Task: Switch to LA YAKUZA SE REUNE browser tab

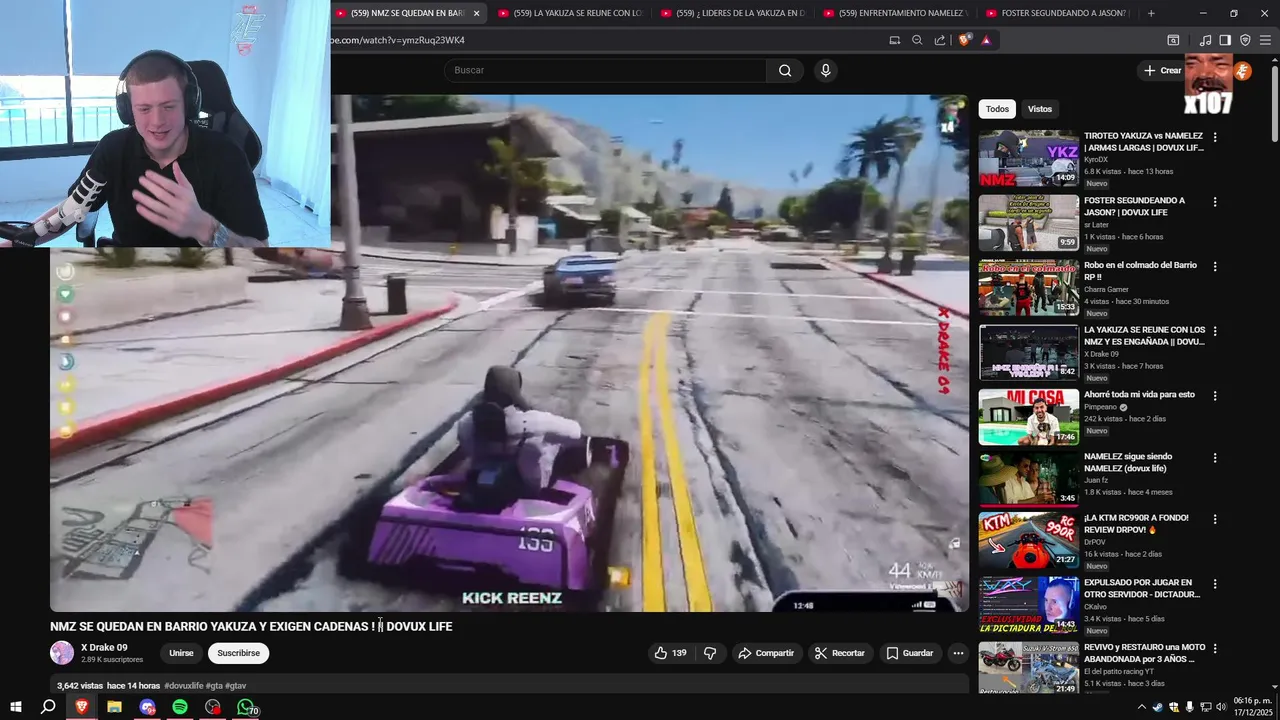Action: pos(570,13)
